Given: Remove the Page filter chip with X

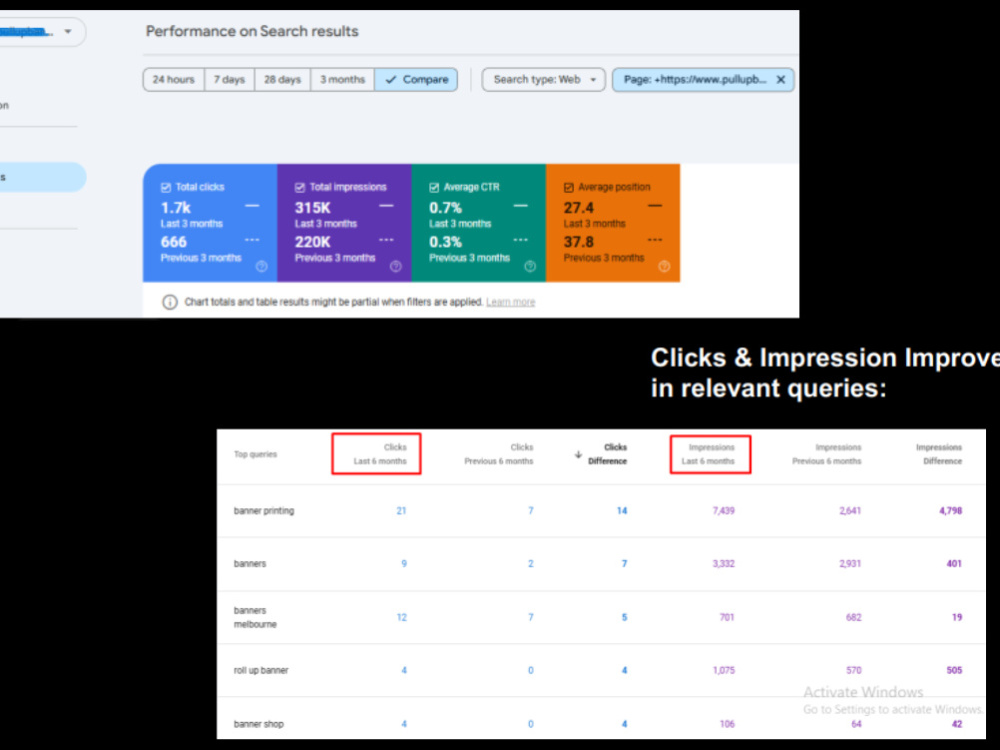Looking at the screenshot, I should 781,80.
